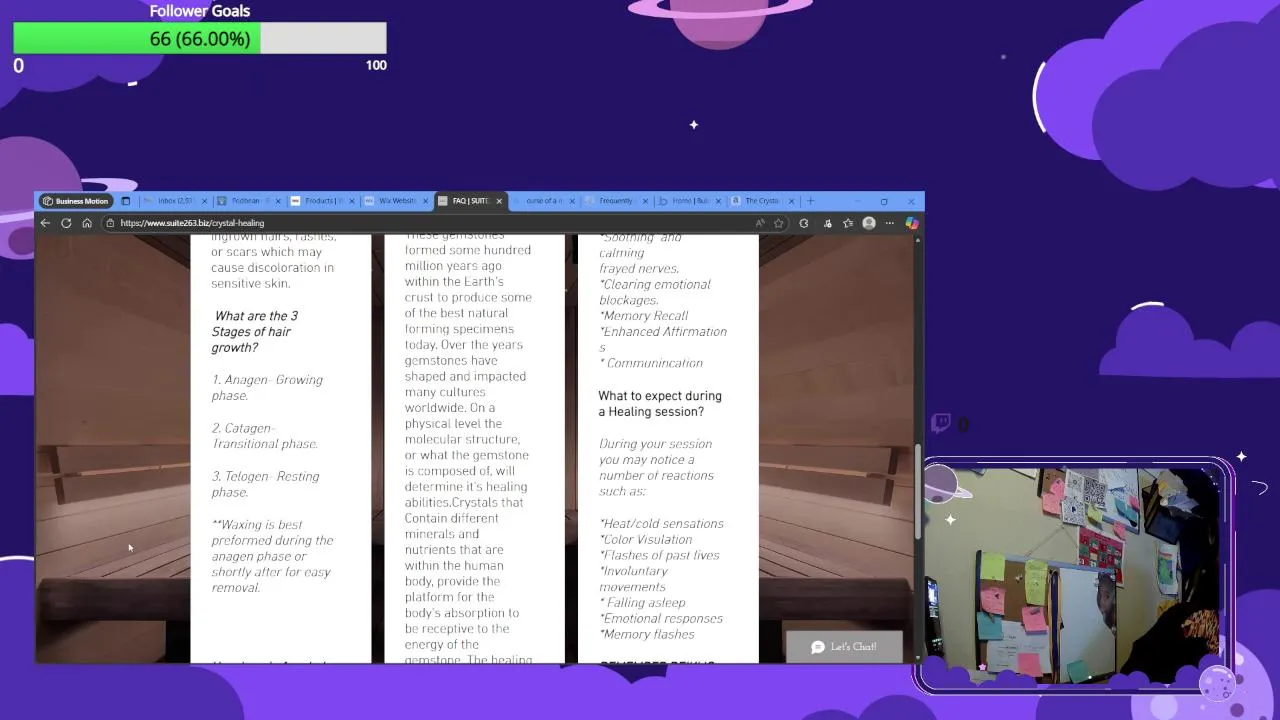Select '*Emotional responses' text
This screenshot has width=1280, height=720.
(661, 618)
